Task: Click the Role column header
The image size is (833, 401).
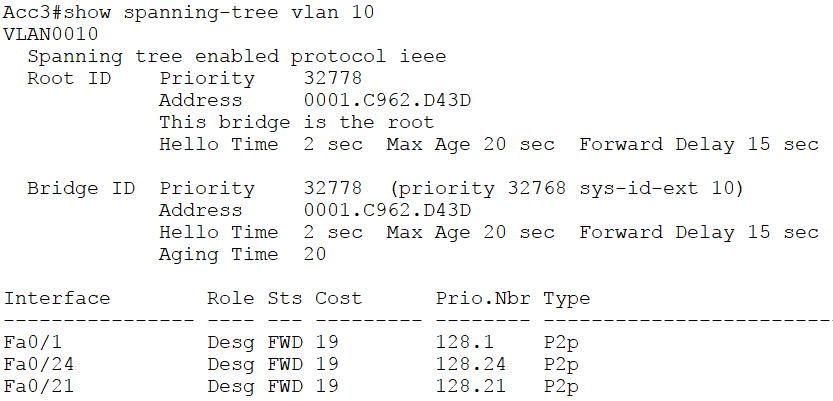Action: [230, 298]
